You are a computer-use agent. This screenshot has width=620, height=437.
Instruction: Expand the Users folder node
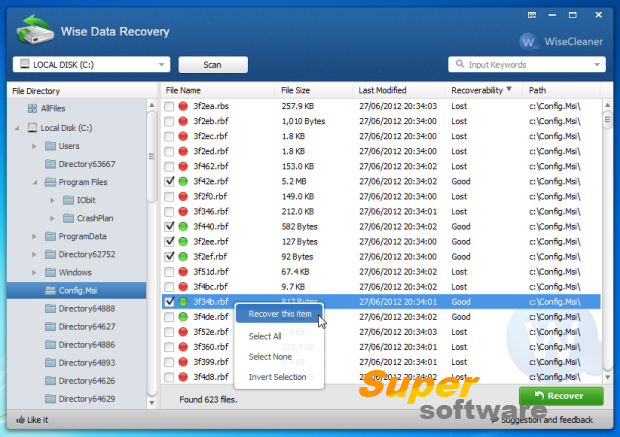(34, 146)
